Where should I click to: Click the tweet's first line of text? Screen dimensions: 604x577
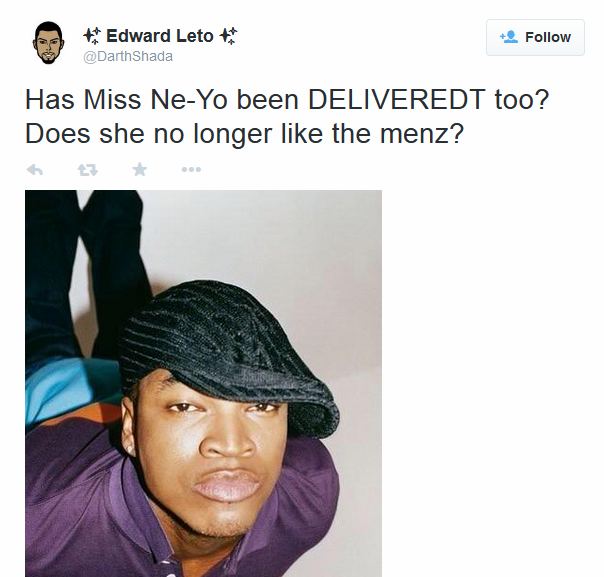(x=287, y=100)
